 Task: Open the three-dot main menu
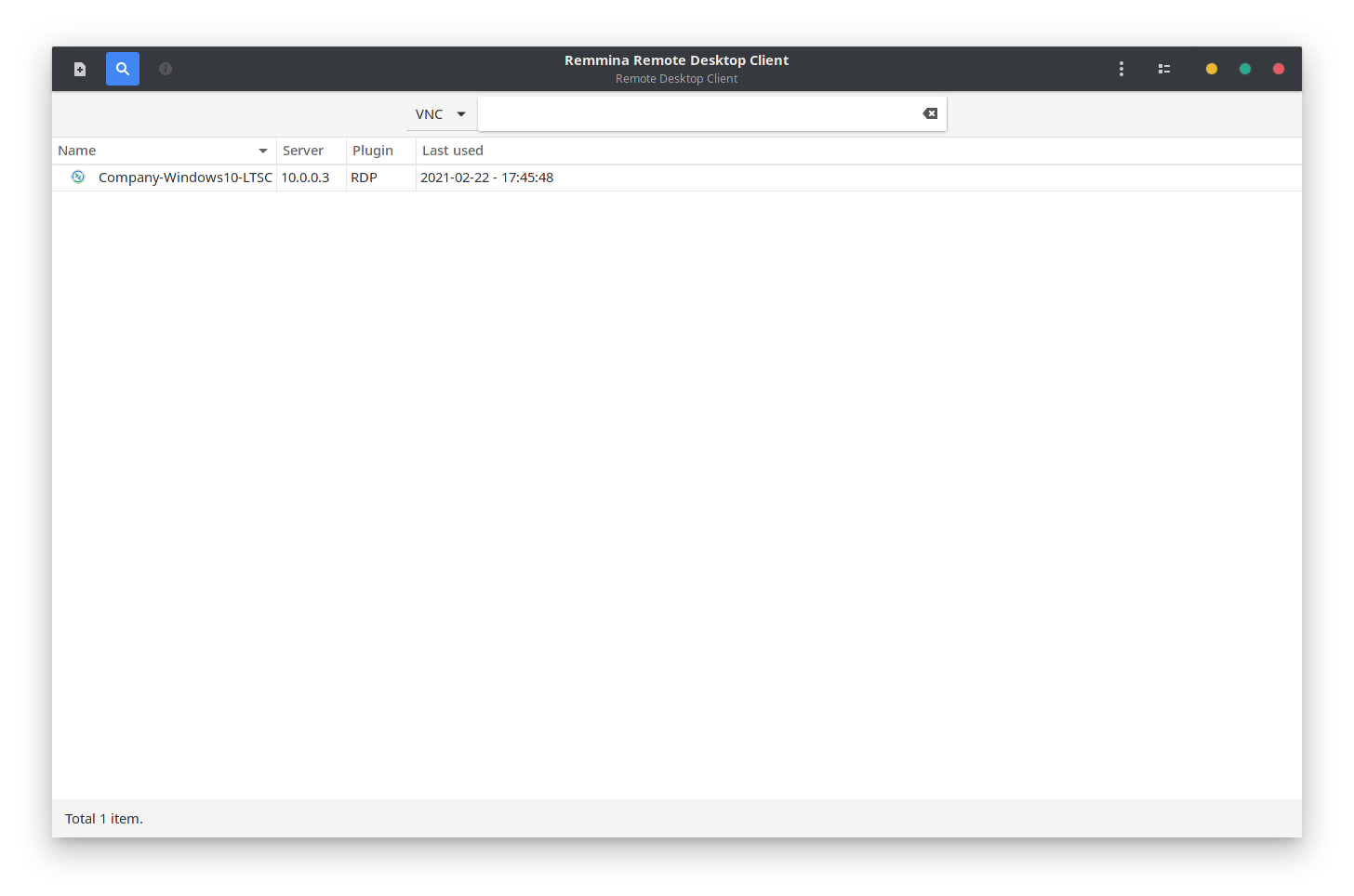1122,69
